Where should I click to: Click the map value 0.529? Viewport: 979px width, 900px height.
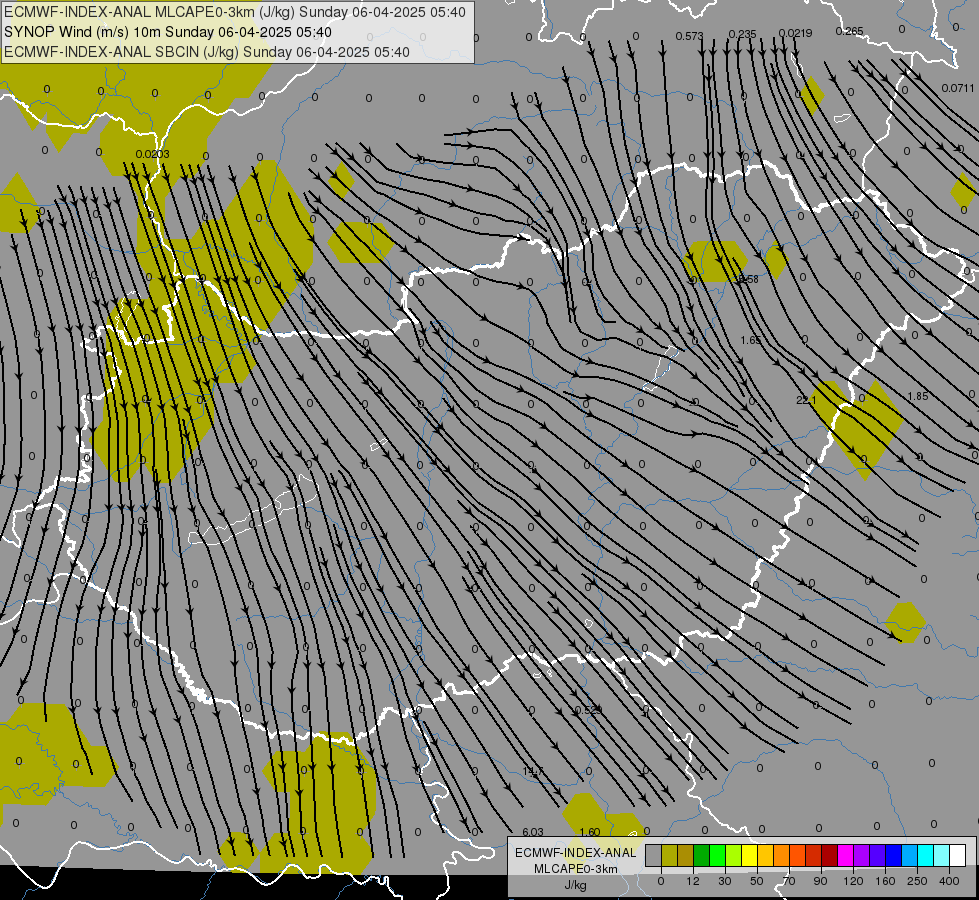point(588,710)
